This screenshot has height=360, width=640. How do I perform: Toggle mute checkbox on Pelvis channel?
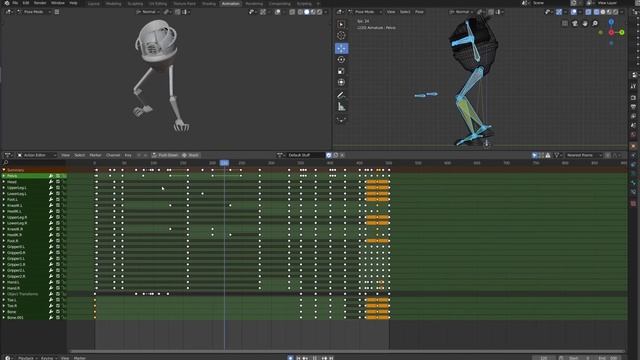58,176
